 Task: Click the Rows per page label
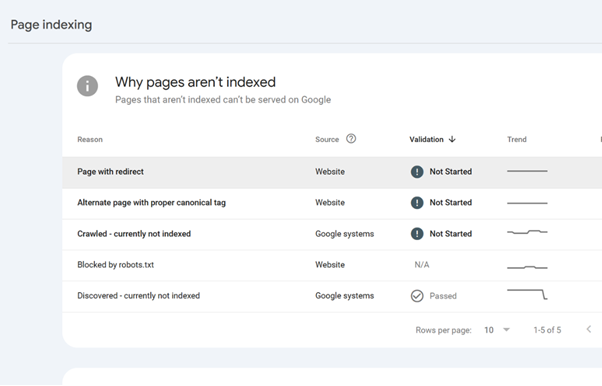443,330
